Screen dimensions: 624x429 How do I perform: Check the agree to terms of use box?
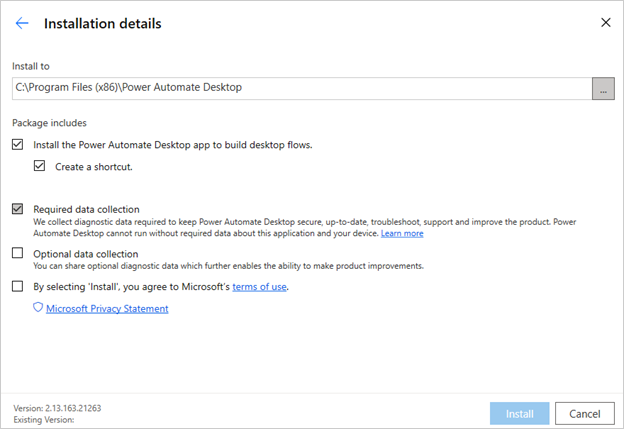(18, 286)
